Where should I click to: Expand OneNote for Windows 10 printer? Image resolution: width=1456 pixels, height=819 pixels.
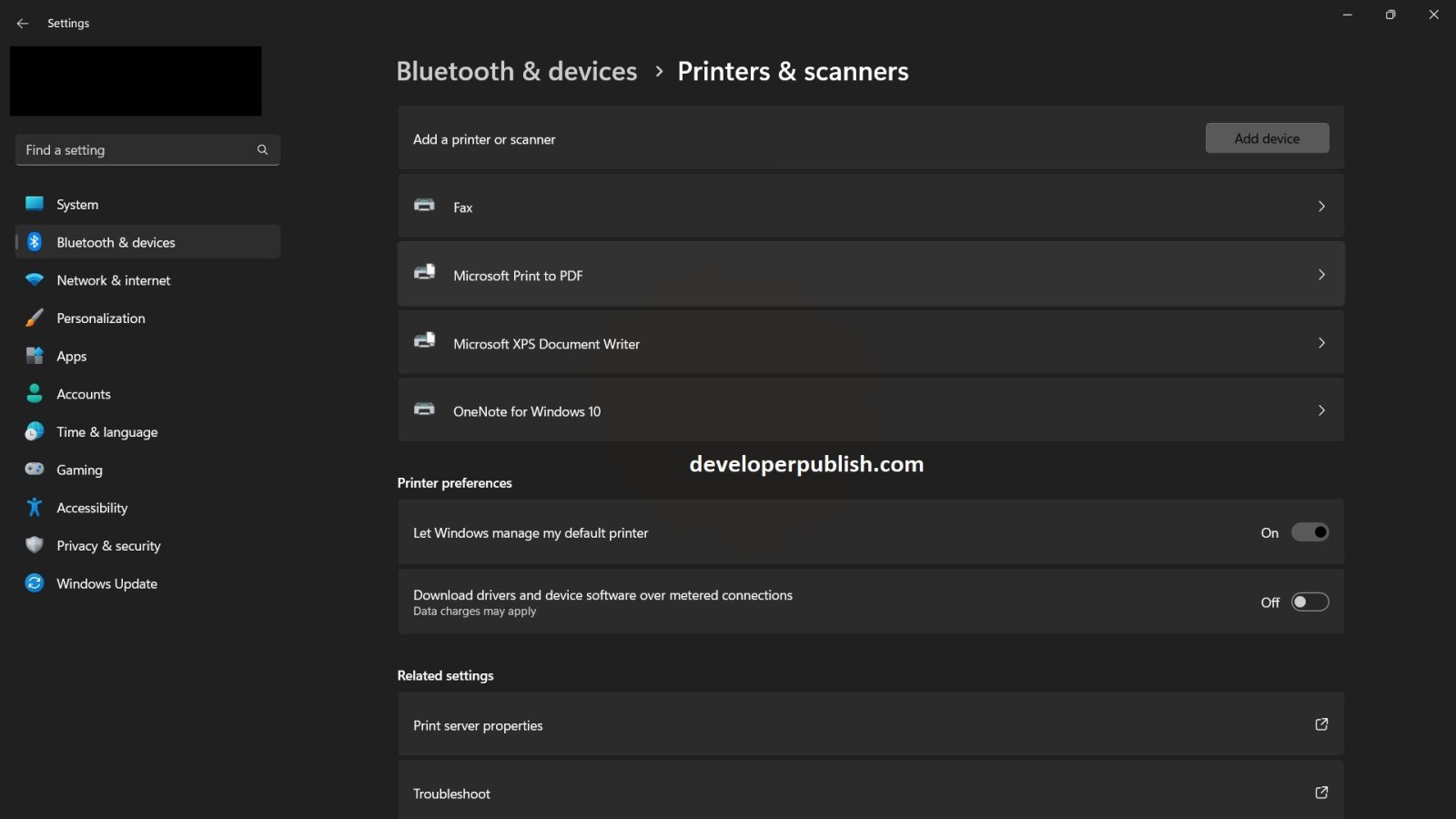coord(869,410)
